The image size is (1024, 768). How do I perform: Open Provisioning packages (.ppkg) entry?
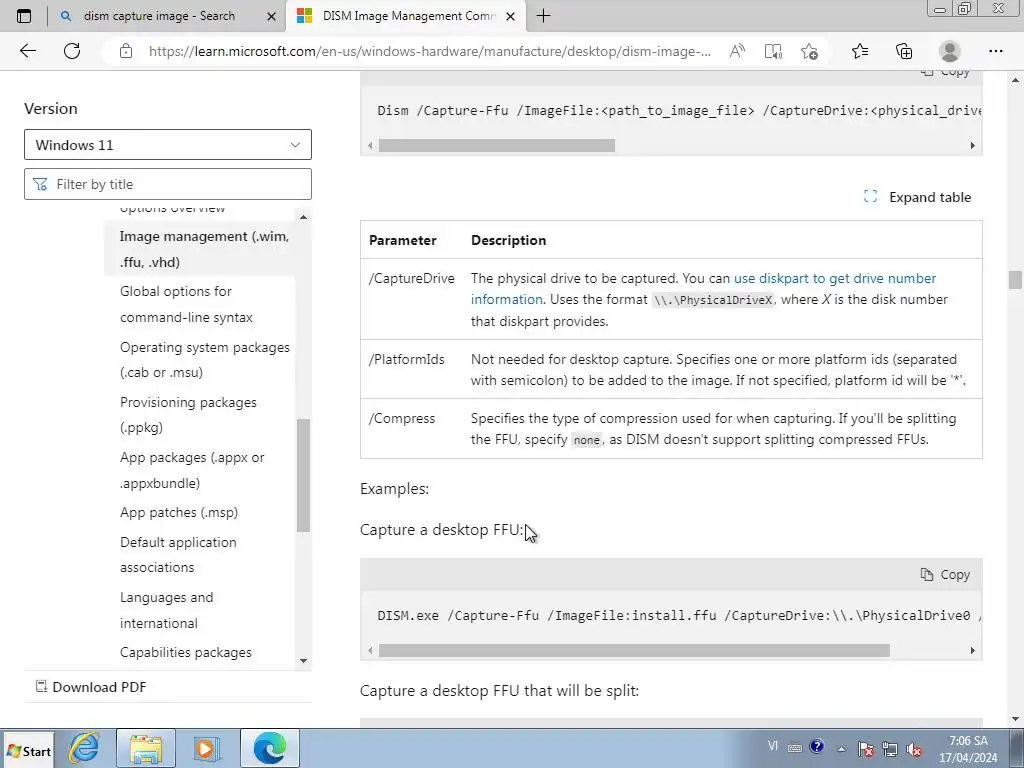pyautogui.click(x=188, y=415)
